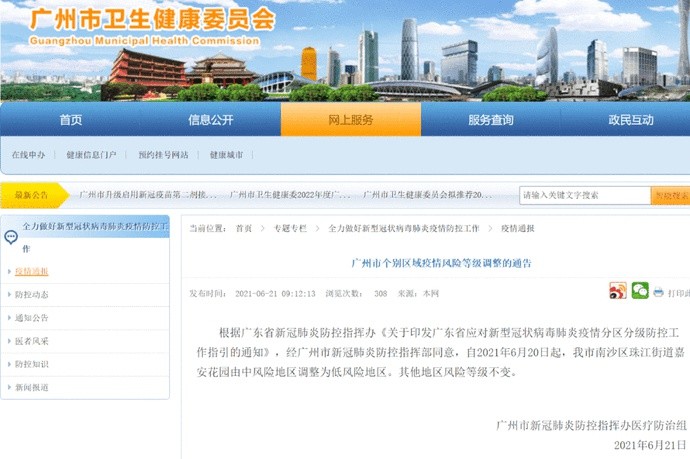Open the 首页 navigation tab
The image size is (690, 459).
click(x=70, y=120)
